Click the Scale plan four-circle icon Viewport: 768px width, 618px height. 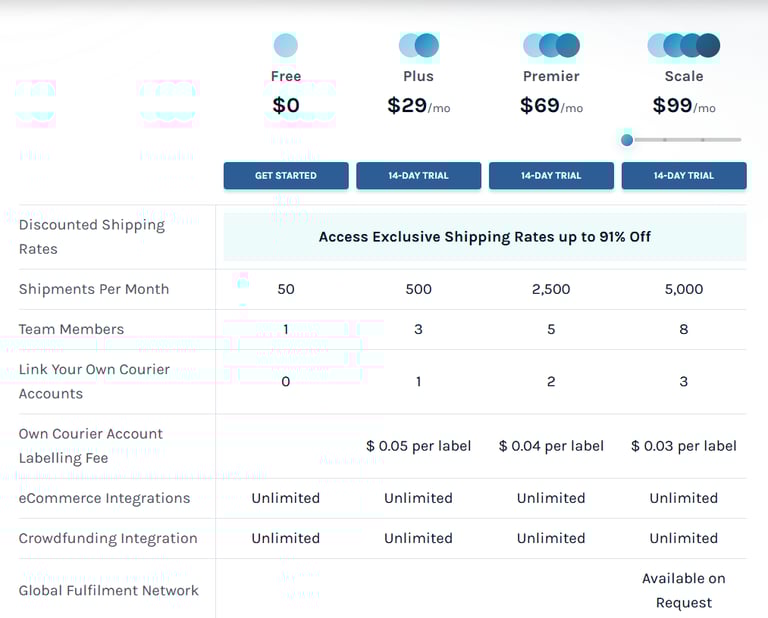pos(684,45)
